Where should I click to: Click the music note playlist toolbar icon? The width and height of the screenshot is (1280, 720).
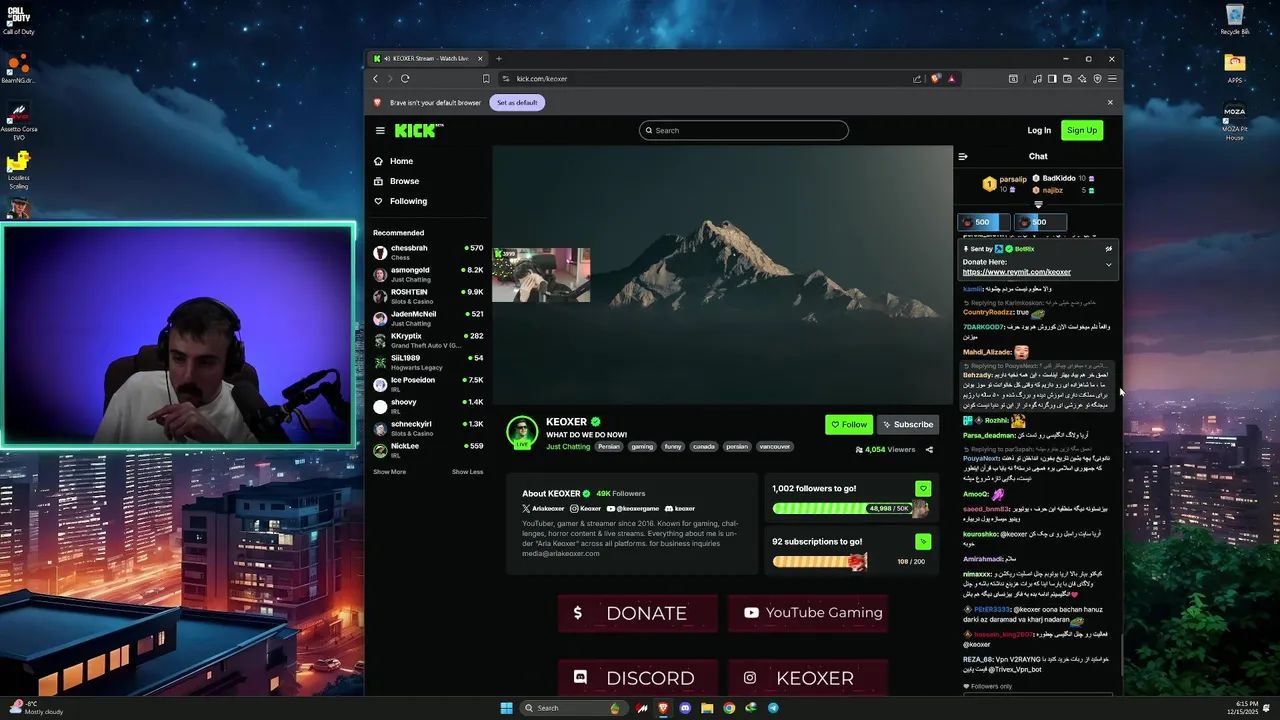[1037, 79]
